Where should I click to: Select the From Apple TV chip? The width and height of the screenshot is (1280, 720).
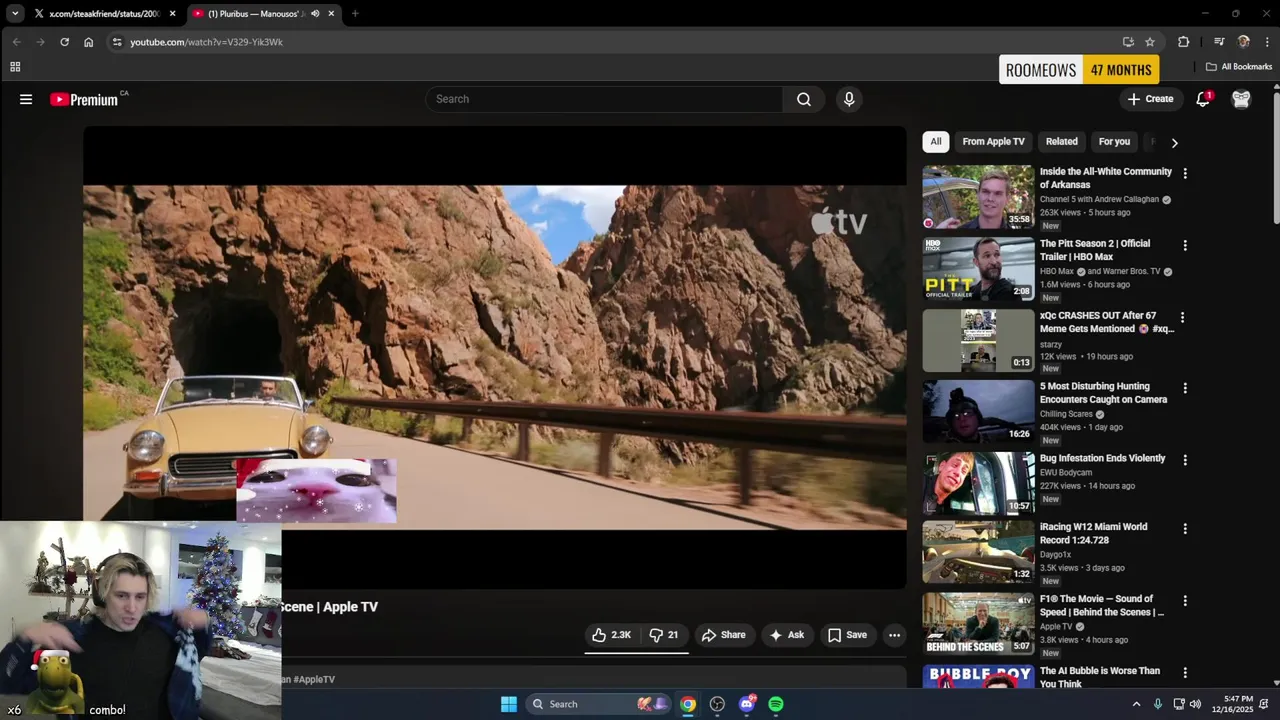coord(993,142)
